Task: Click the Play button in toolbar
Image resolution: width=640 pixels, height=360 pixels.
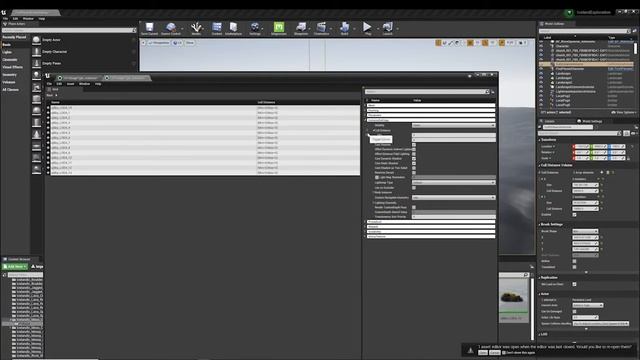Action: 367,28
